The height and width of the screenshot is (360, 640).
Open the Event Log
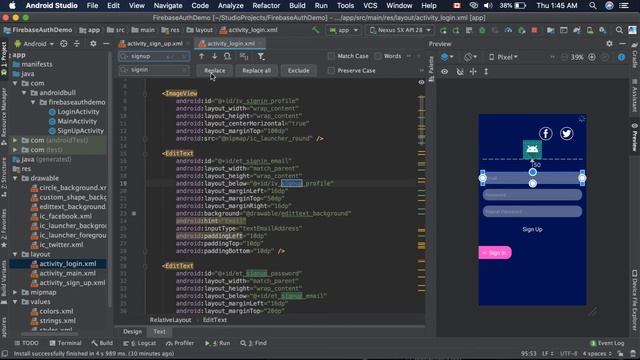[x=607, y=343]
